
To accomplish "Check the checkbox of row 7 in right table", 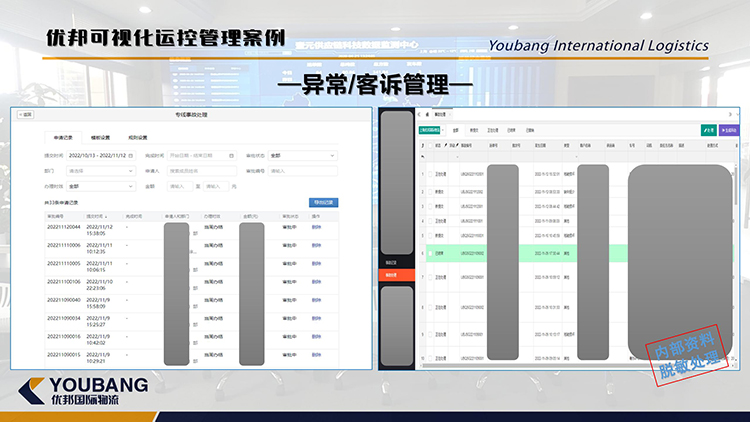I will (x=430, y=277).
